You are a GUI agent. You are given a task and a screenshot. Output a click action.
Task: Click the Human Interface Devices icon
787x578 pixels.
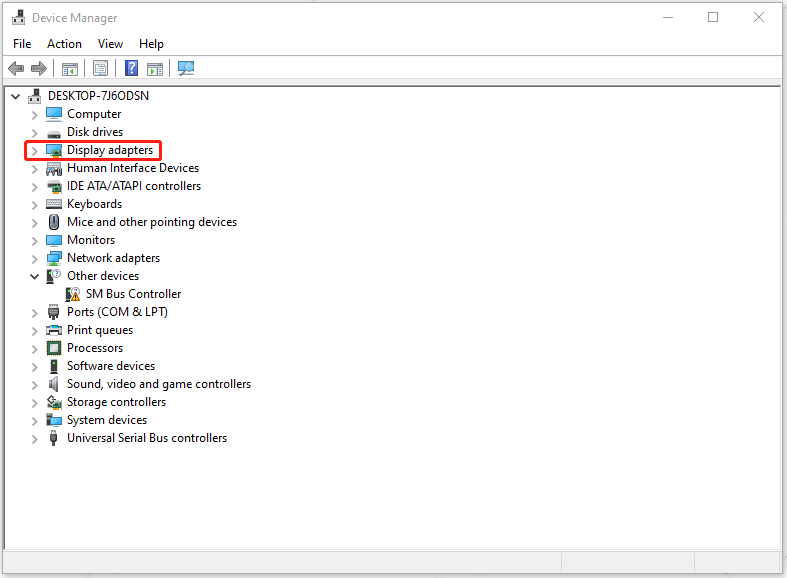(x=54, y=169)
